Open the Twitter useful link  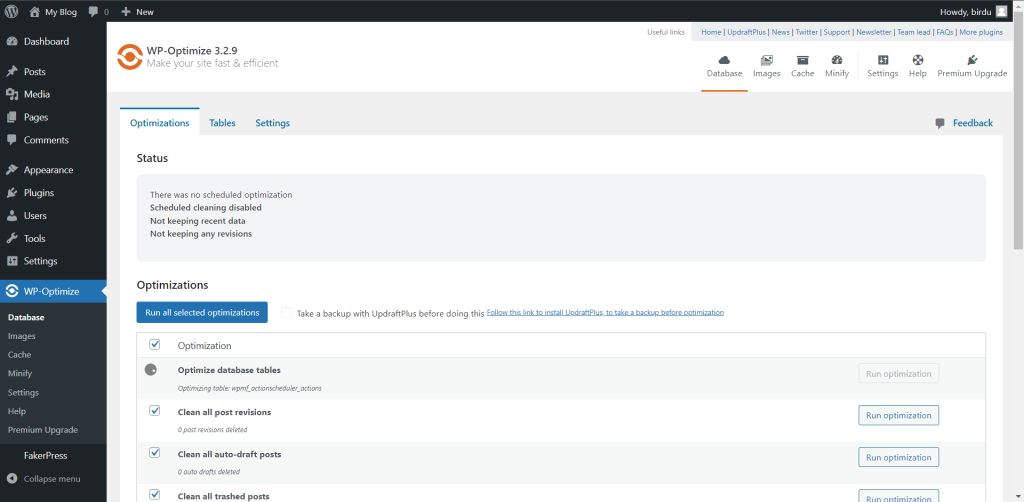click(x=807, y=32)
